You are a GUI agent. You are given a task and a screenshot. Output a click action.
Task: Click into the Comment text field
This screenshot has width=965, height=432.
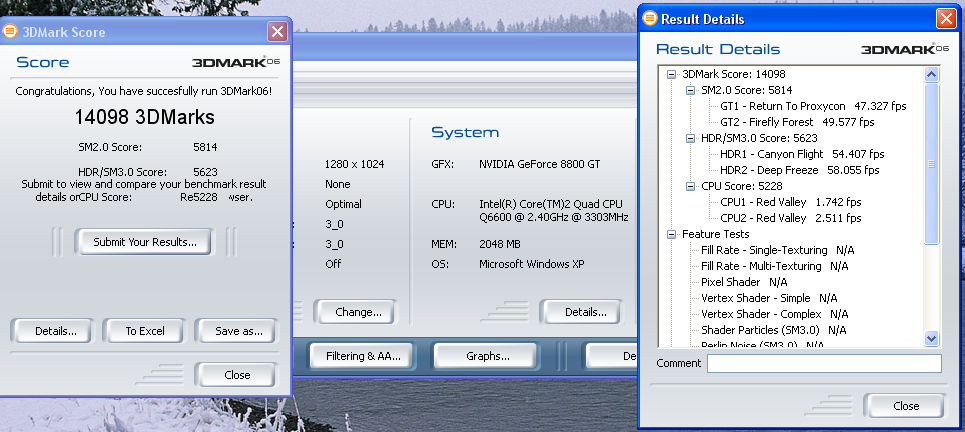[824, 363]
